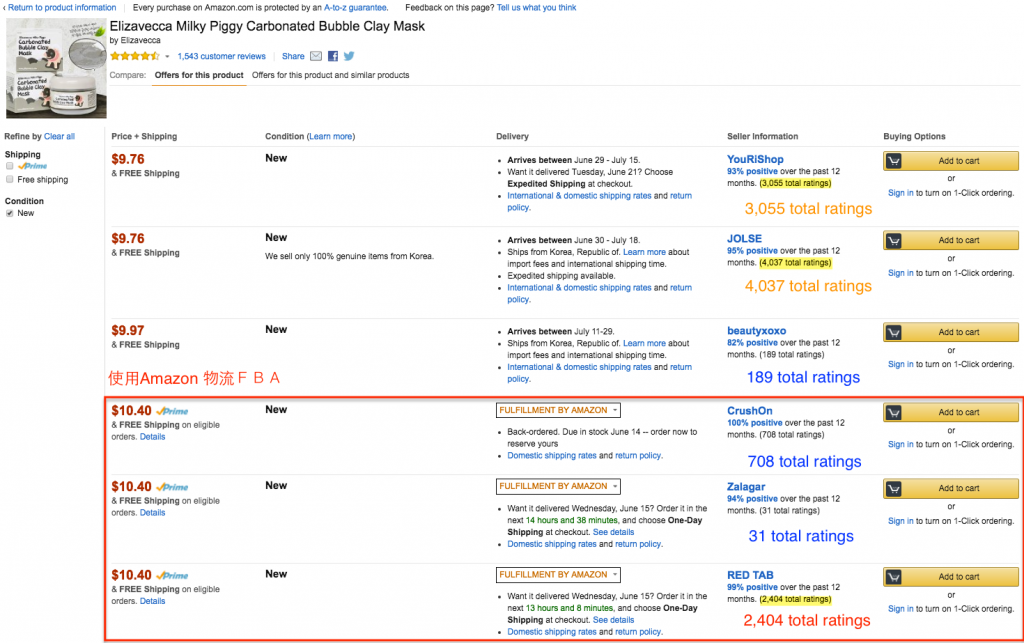Click Prime badge on RED TAB price

172,576
